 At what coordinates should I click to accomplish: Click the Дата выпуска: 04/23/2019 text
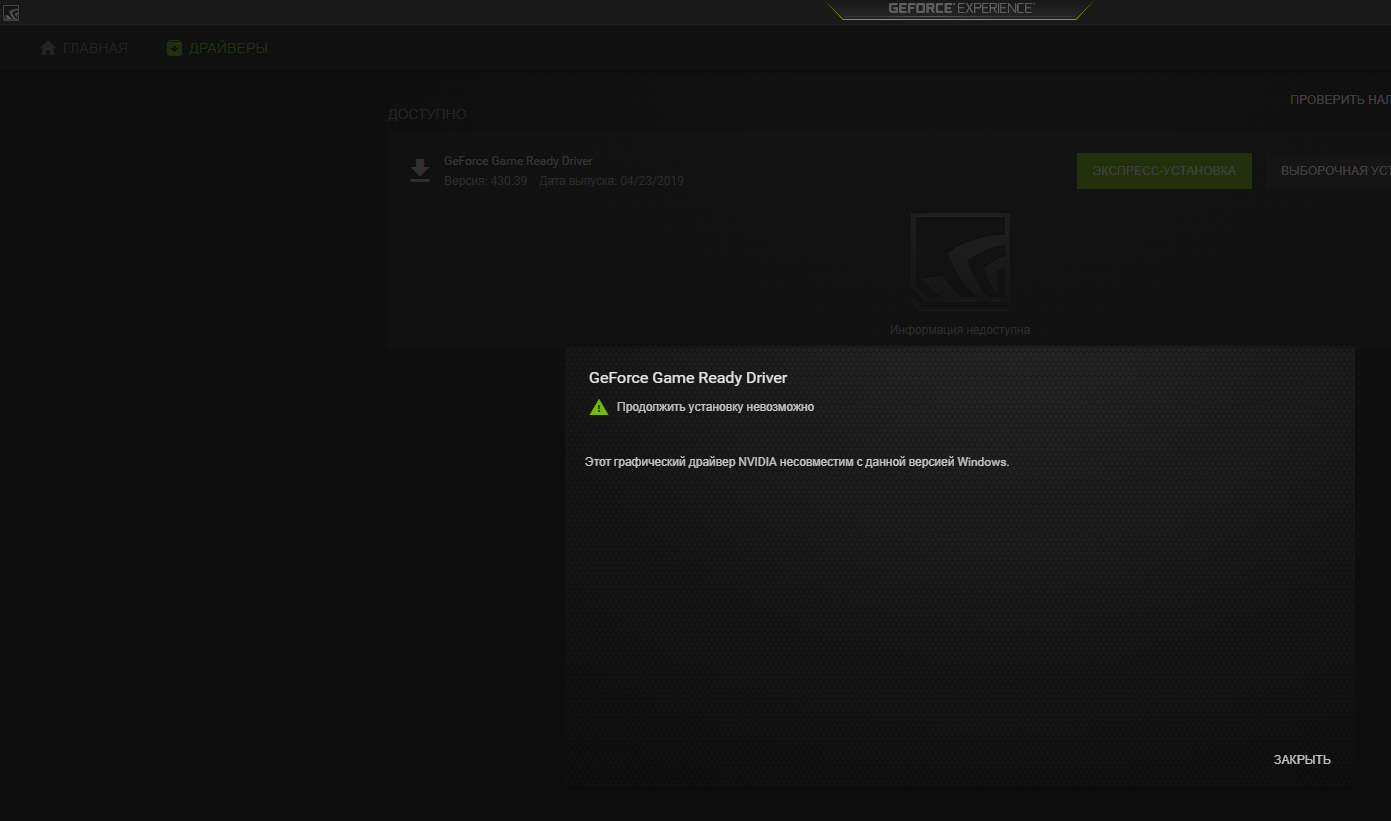(611, 181)
